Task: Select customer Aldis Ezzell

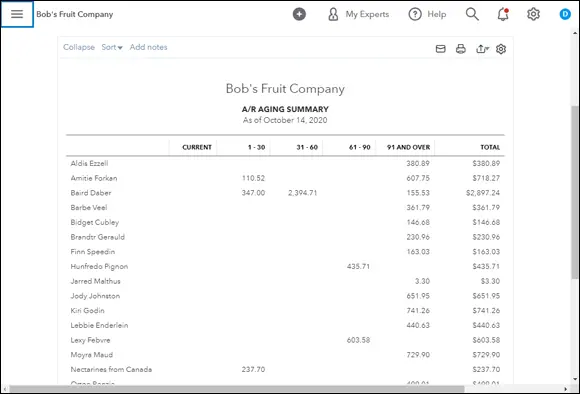Action: click(x=89, y=164)
